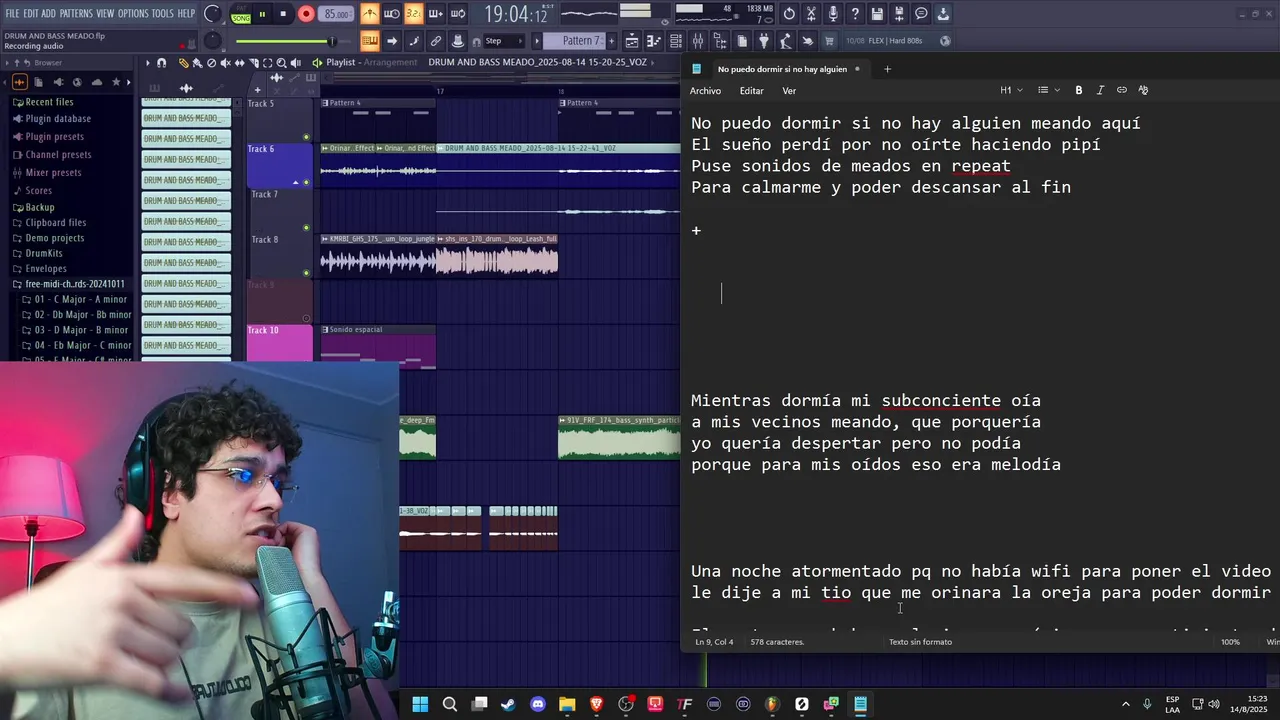Open the Ver menu in Notepad

789,91
